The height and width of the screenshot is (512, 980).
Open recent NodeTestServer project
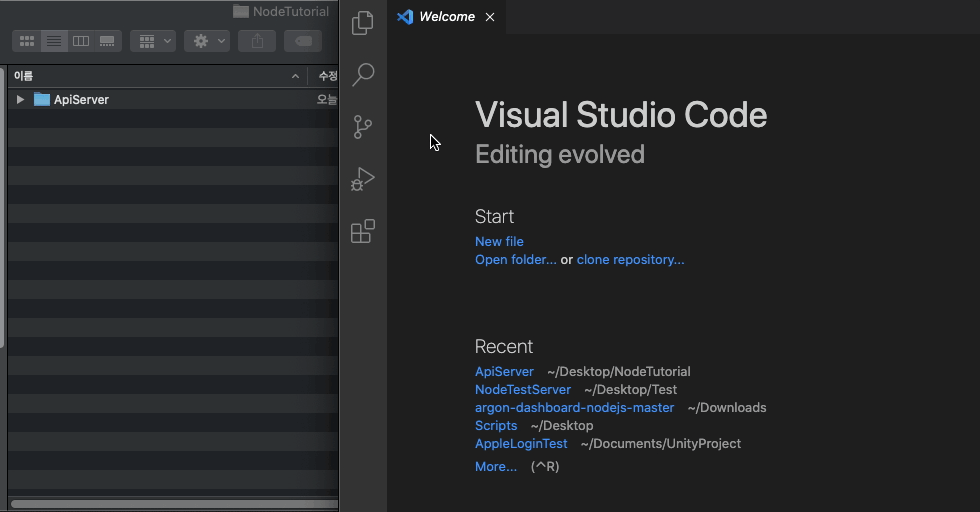[522, 389]
